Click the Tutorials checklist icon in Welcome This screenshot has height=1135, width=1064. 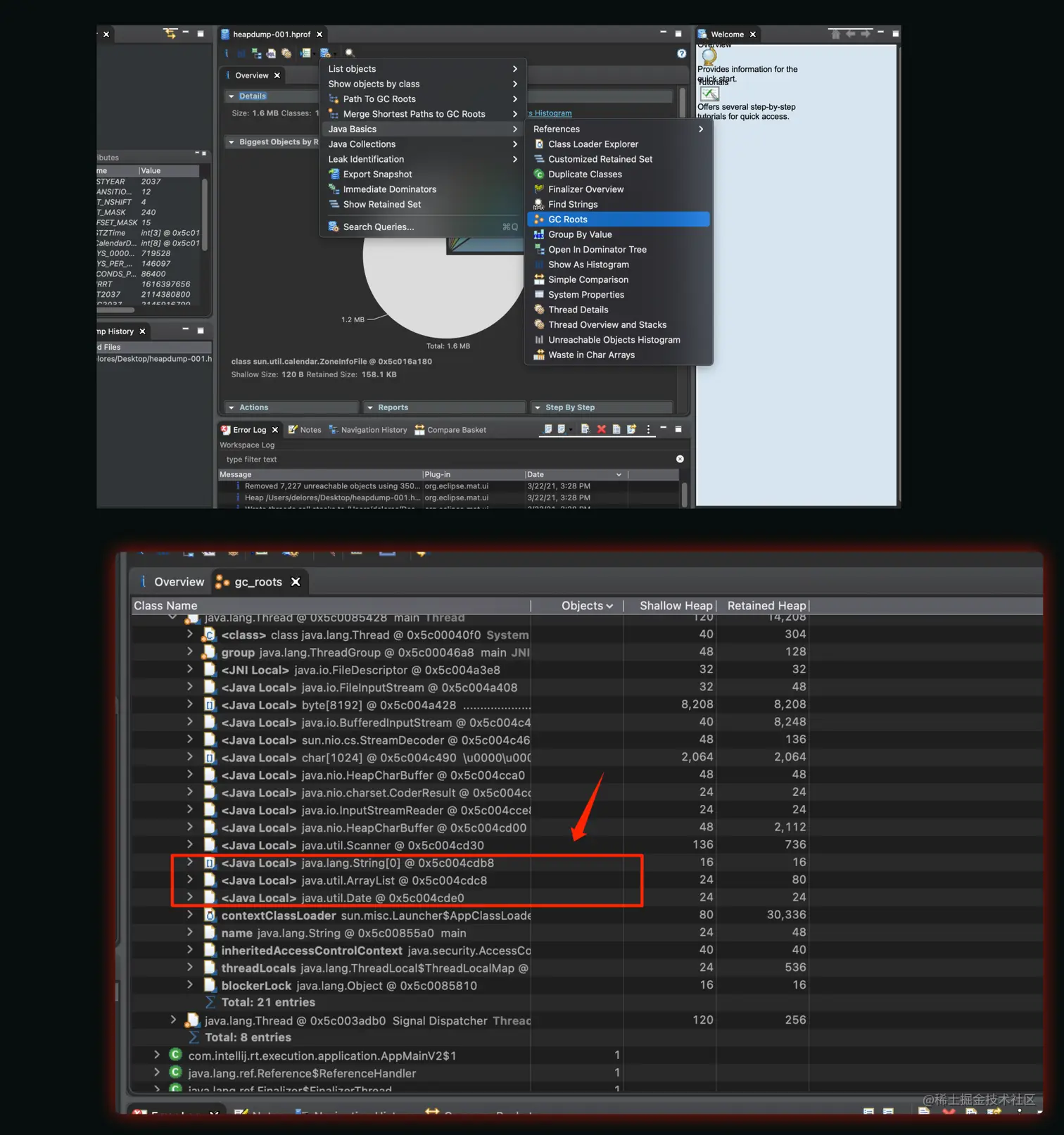[709, 94]
